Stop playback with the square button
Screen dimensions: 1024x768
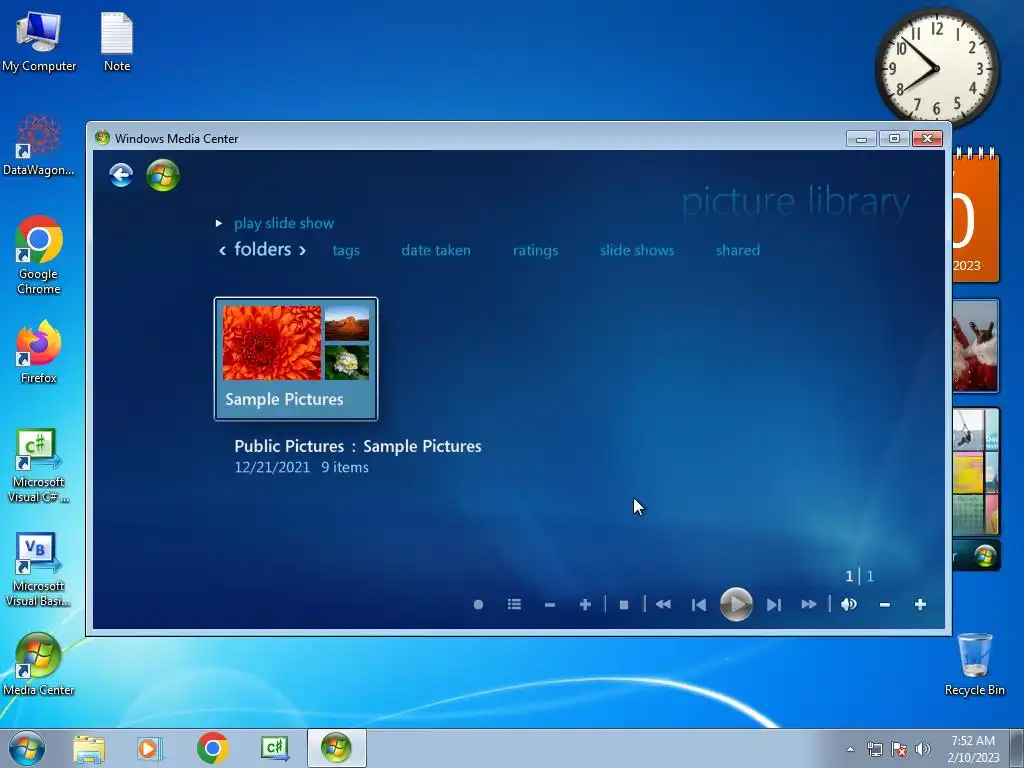[x=624, y=605]
